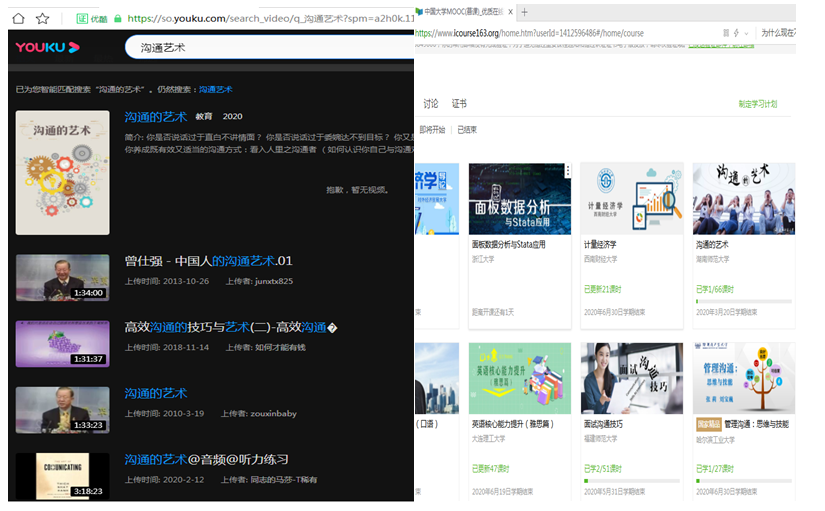825x511 pixels.
Task: Filter courses by 已结束
Action: (x=467, y=130)
